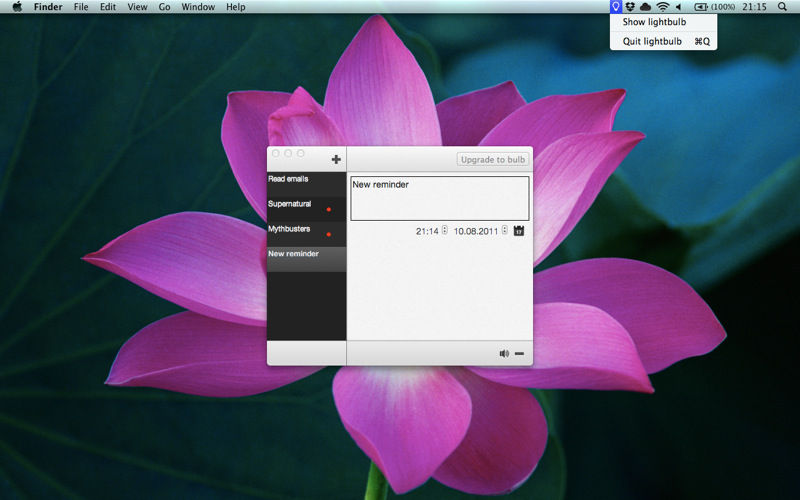Open the View menu
Image resolution: width=800 pixels, height=500 pixels.
[x=137, y=7]
